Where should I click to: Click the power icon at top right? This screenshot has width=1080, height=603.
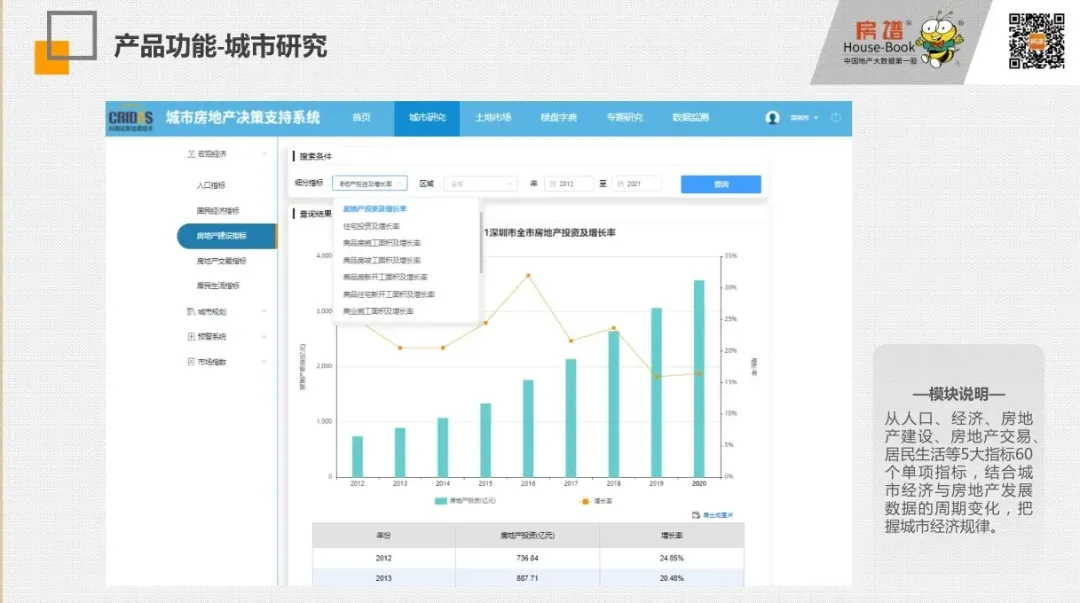click(x=836, y=117)
